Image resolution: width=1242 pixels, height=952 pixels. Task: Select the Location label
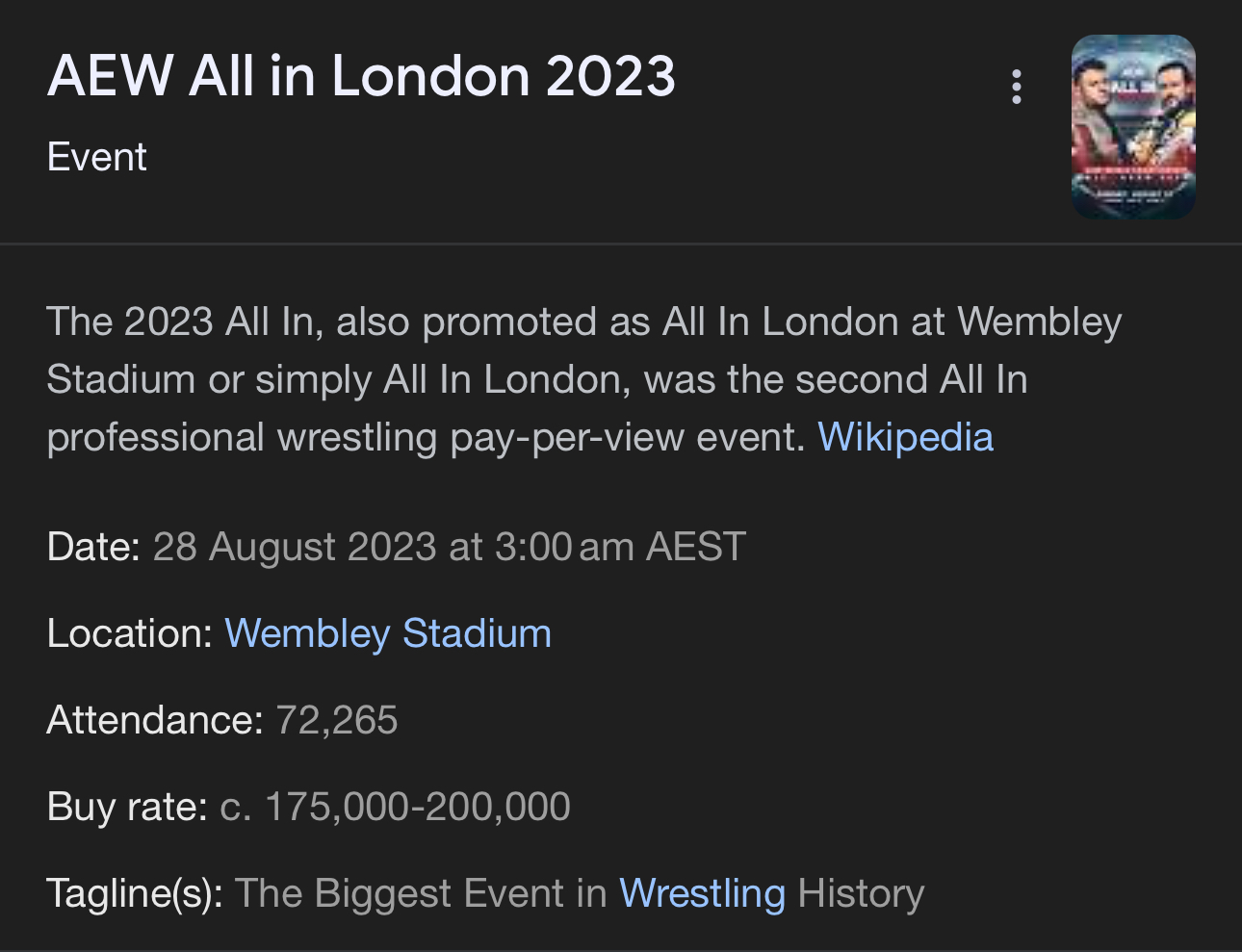(129, 633)
